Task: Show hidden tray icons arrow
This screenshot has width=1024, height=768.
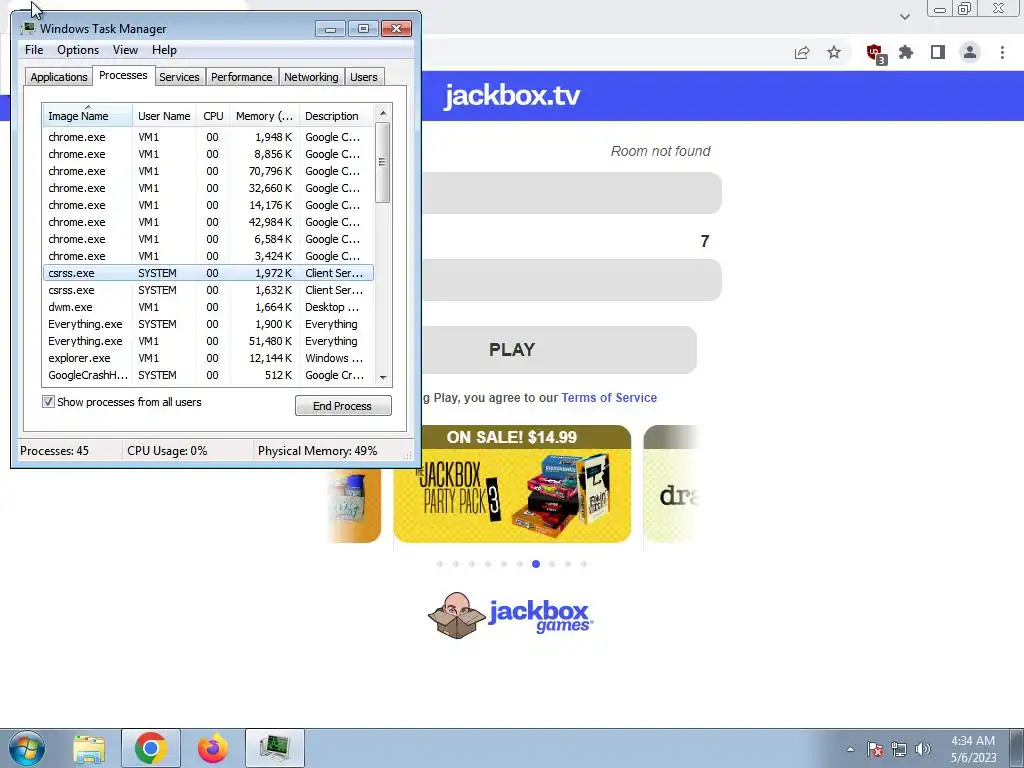Action: pos(850,749)
